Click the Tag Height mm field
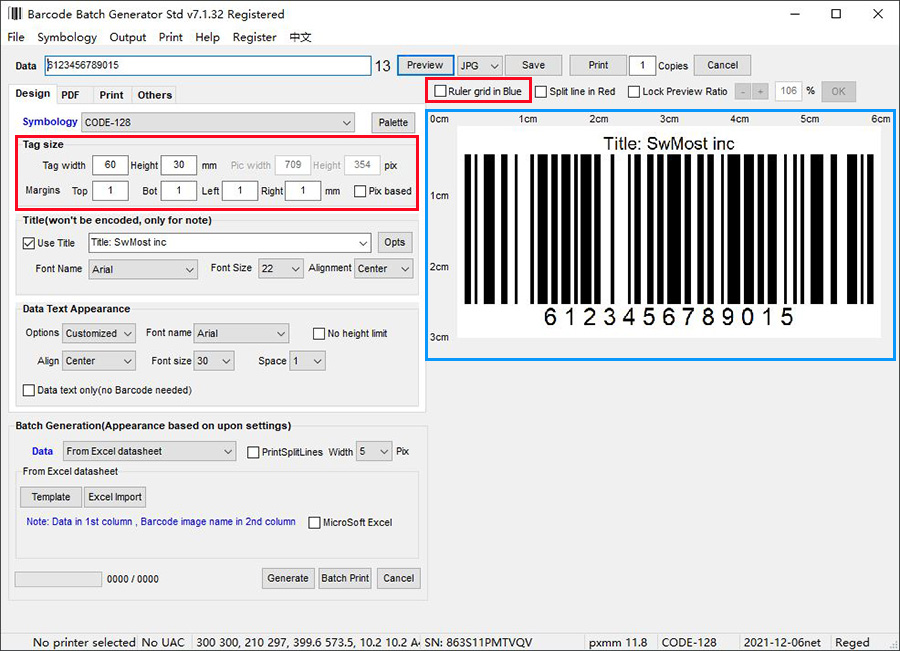This screenshot has height=651, width=900. point(179,165)
